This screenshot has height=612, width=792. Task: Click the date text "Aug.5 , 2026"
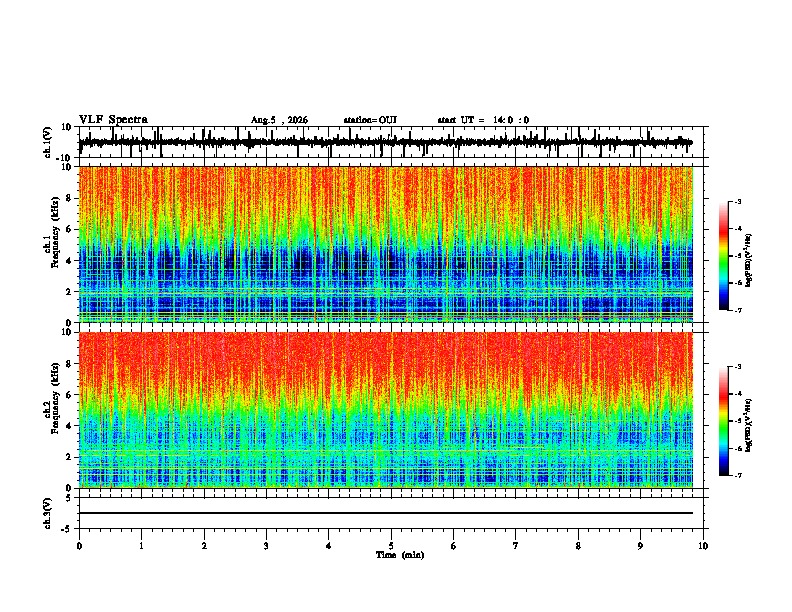[279, 120]
